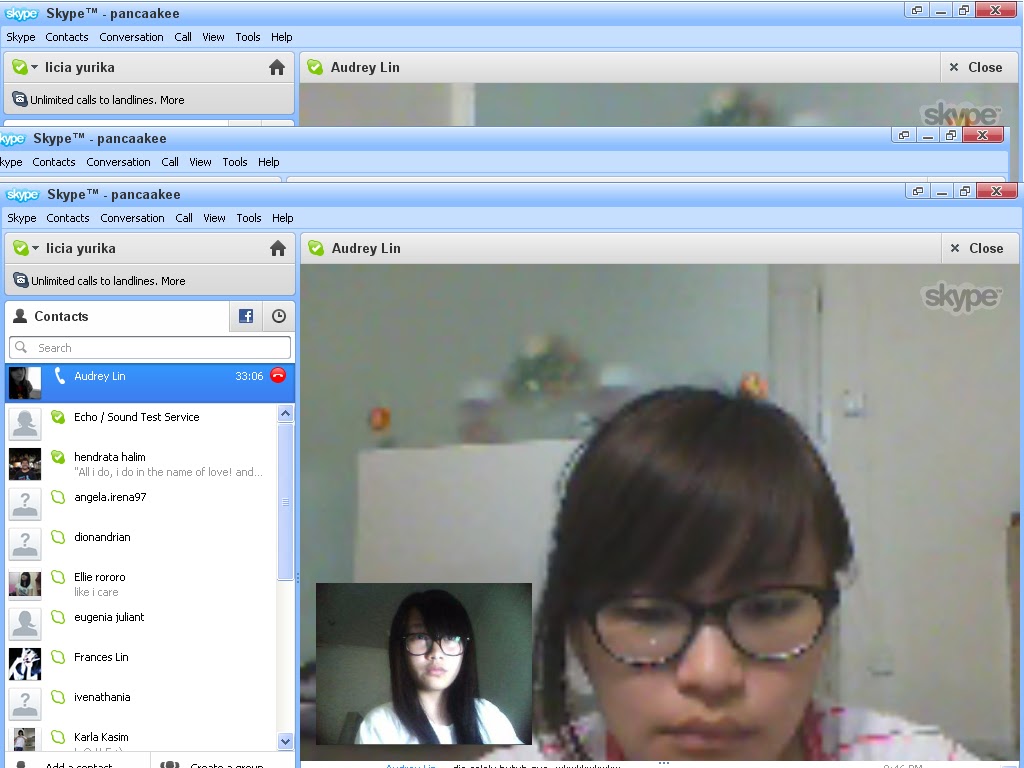Select eugenia juliant contact
The image size is (1024, 768).
[142, 624]
